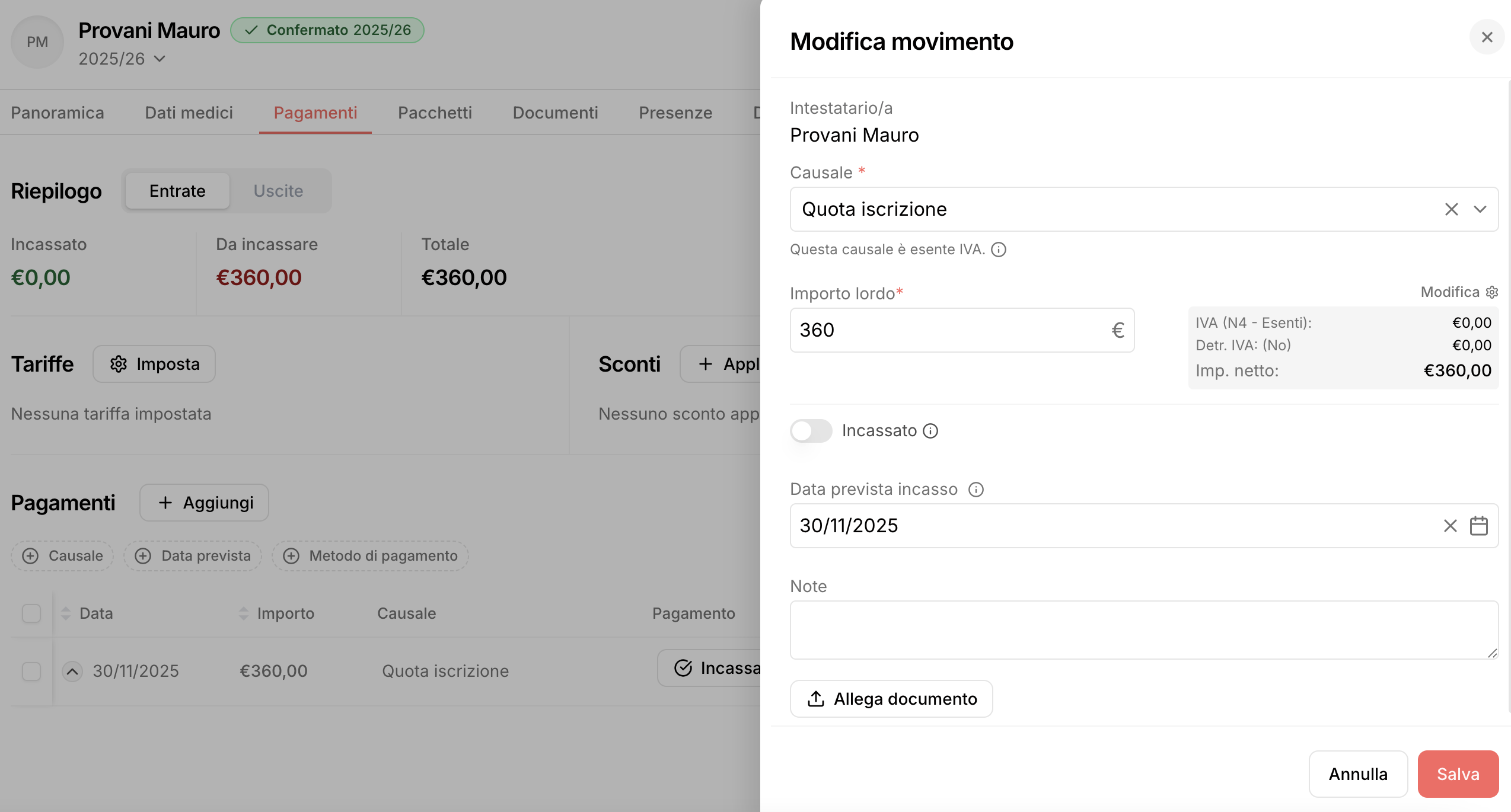
Task: Click the info icon next to Incassato
Action: (x=931, y=431)
